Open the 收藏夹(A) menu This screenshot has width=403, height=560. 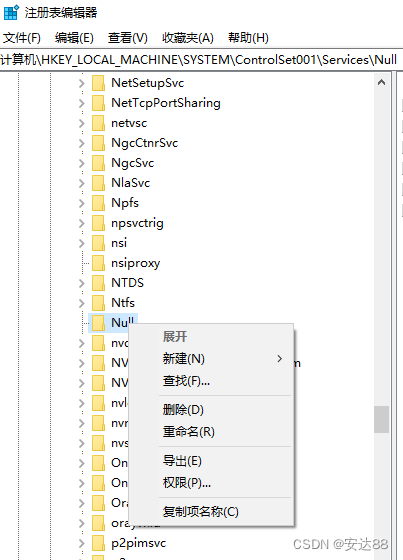click(188, 38)
